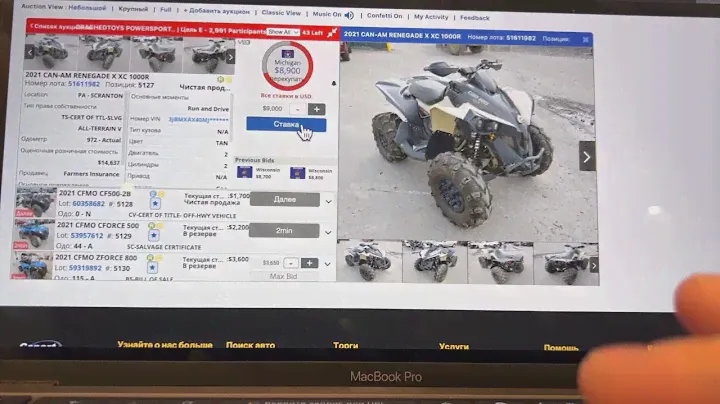The width and height of the screenshot is (720, 404).
Task: Click the minus icon to lower bid amount
Action: point(297,108)
